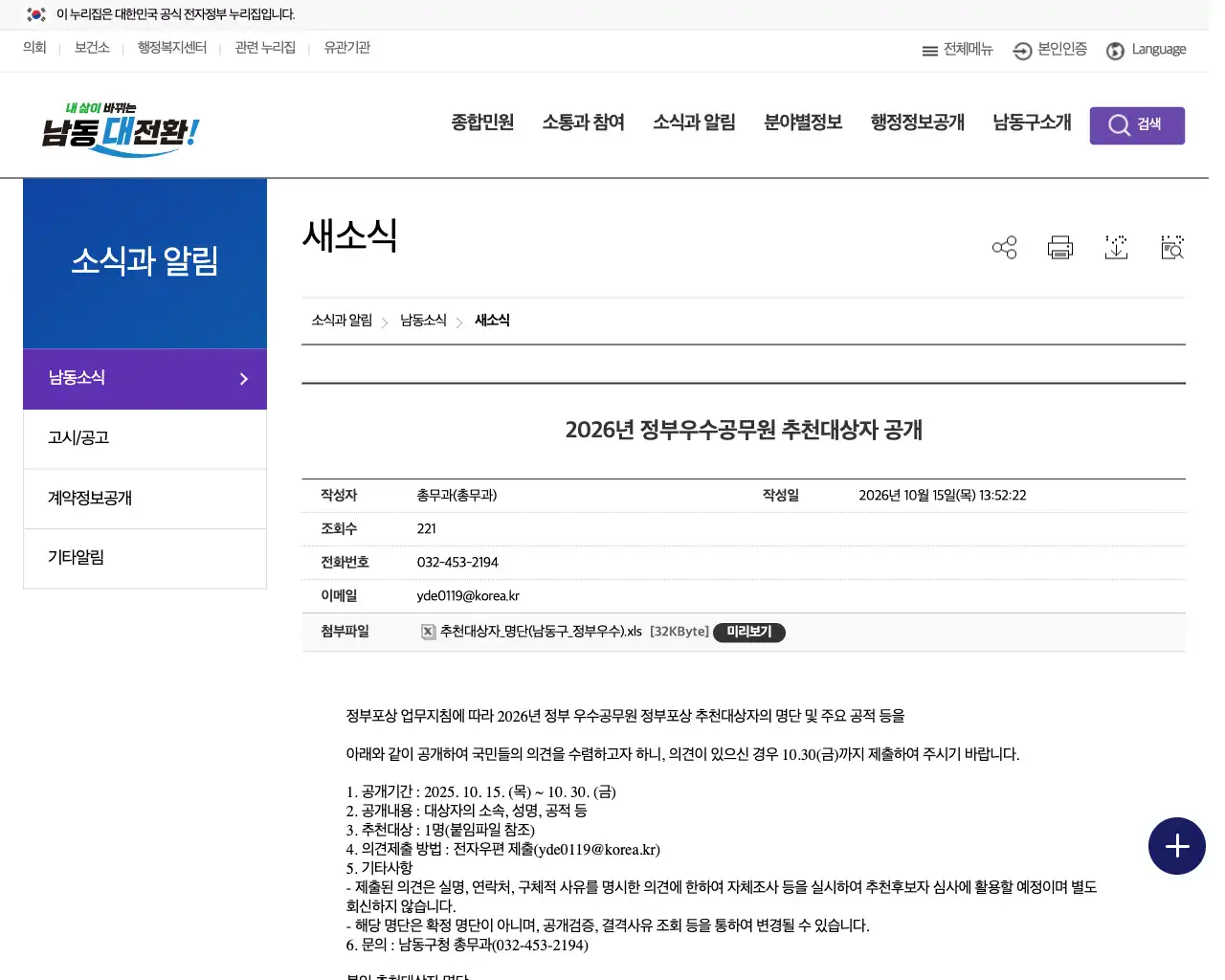This screenshot has height=980, width=1225.
Task: Click author 총무과(총무과)
Action: coord(457,496)
